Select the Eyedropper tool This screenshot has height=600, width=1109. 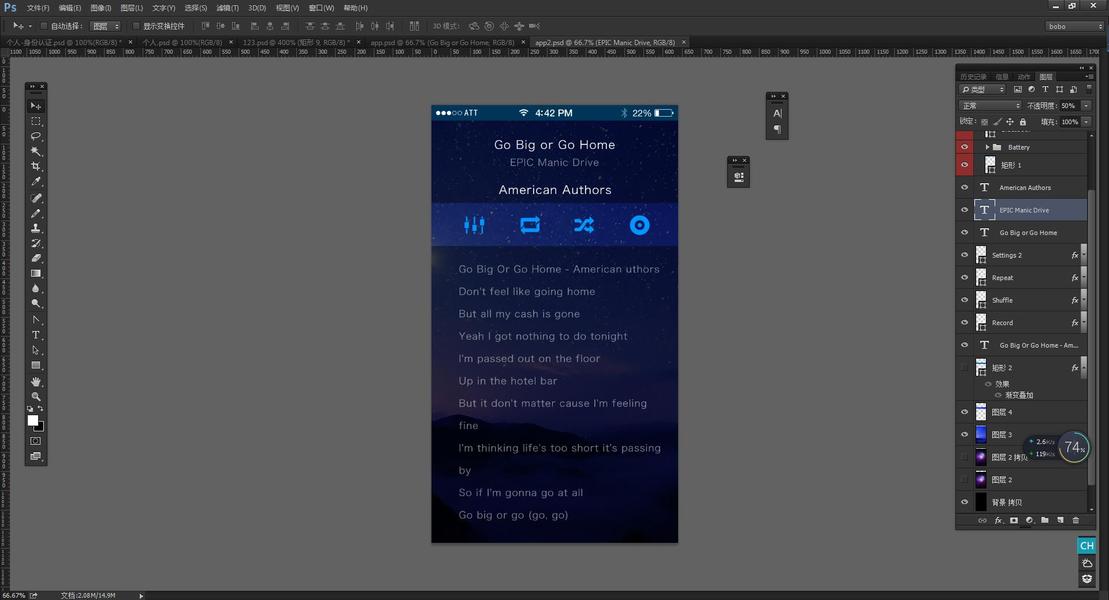tap(35, 182)
